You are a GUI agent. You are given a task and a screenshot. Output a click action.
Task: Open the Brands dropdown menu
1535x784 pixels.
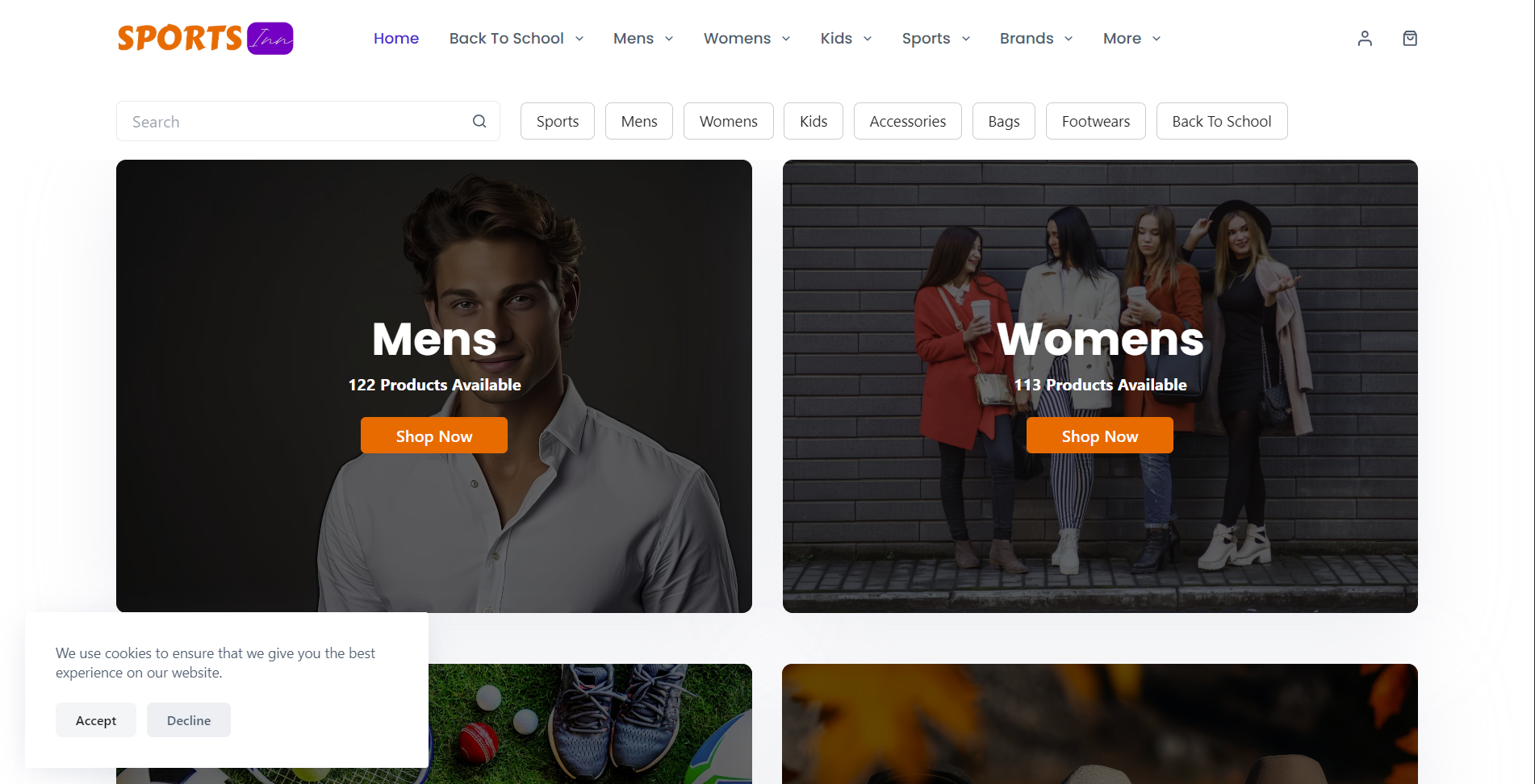1036,39
